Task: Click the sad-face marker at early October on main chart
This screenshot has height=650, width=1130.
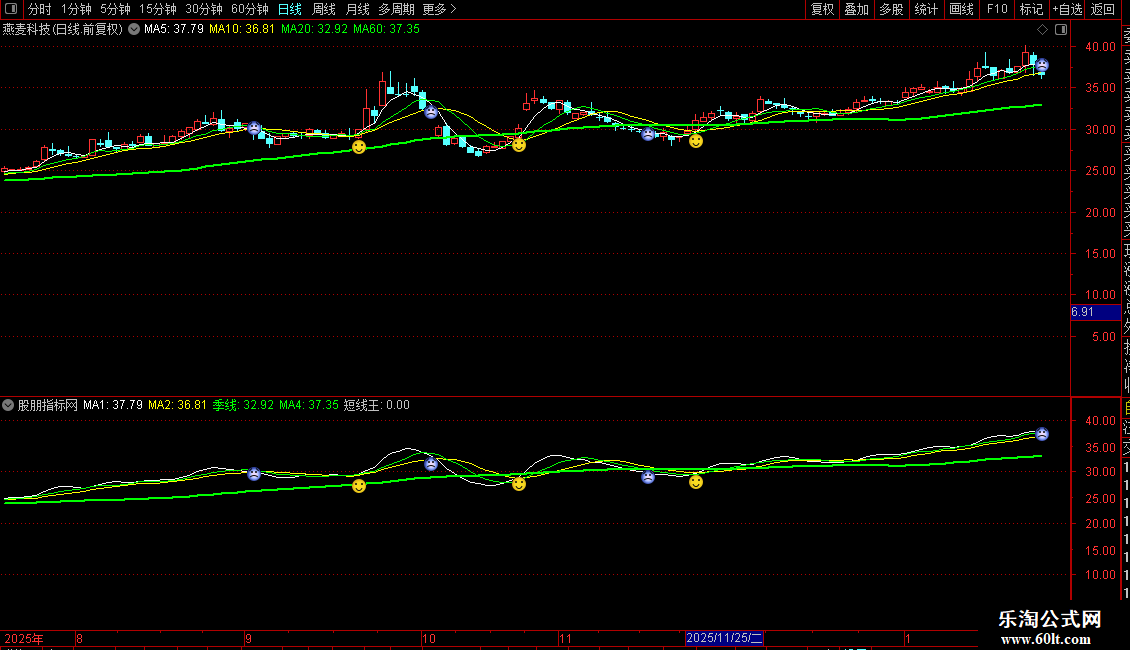Action: [431, 112]
